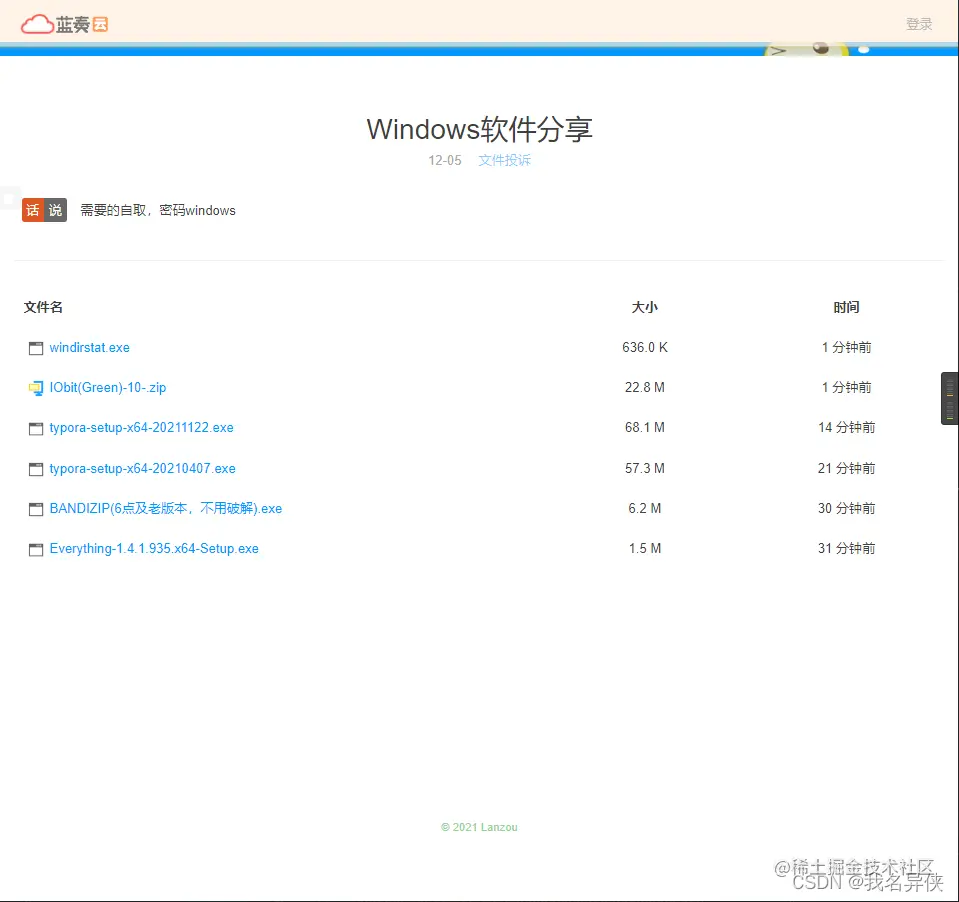The height and width of the screenshot is (902, 959).
Task: Open the BANDIZIP(6点及老版本，不用破解).exe link
Action: point(166,508)
